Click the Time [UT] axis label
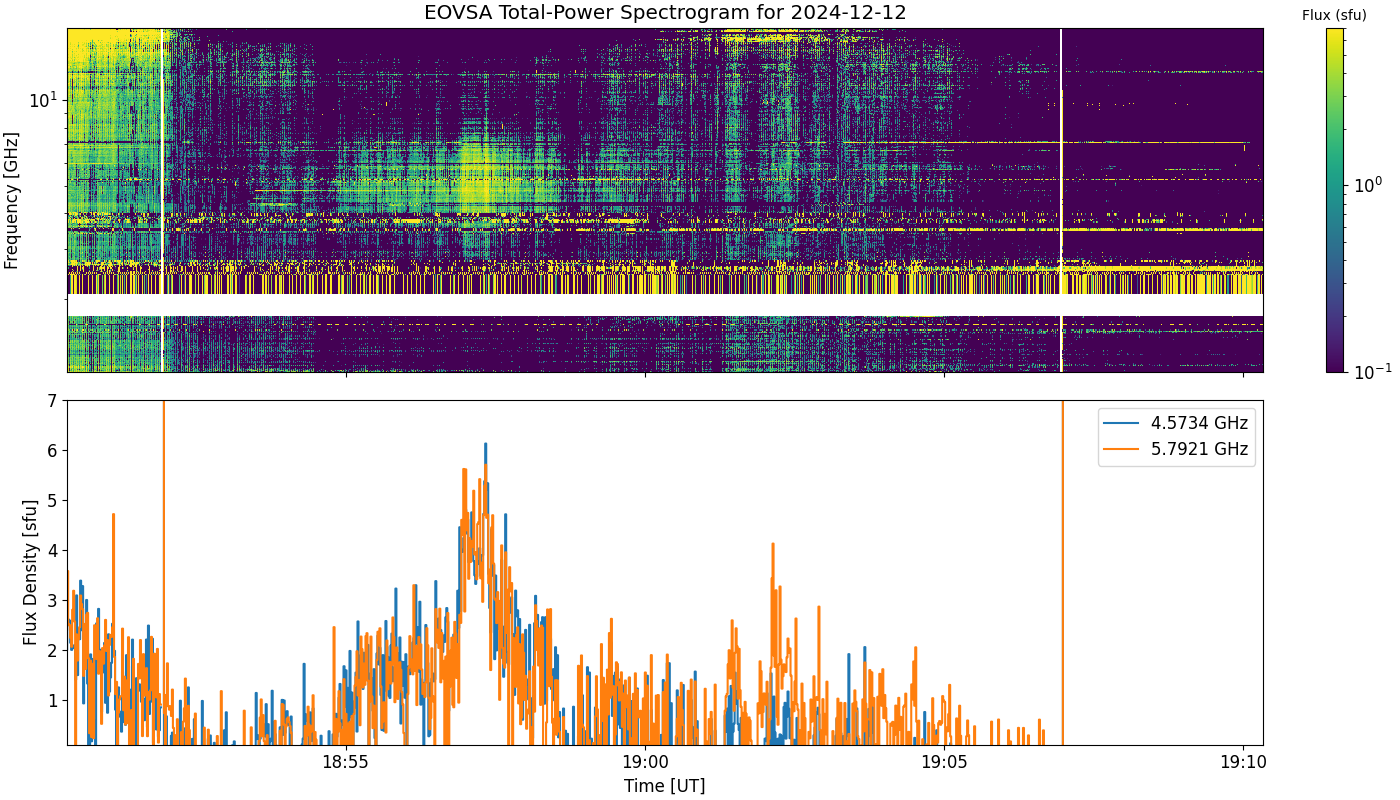The width and height of the screenshot is (1400, 800). [664, 786]
